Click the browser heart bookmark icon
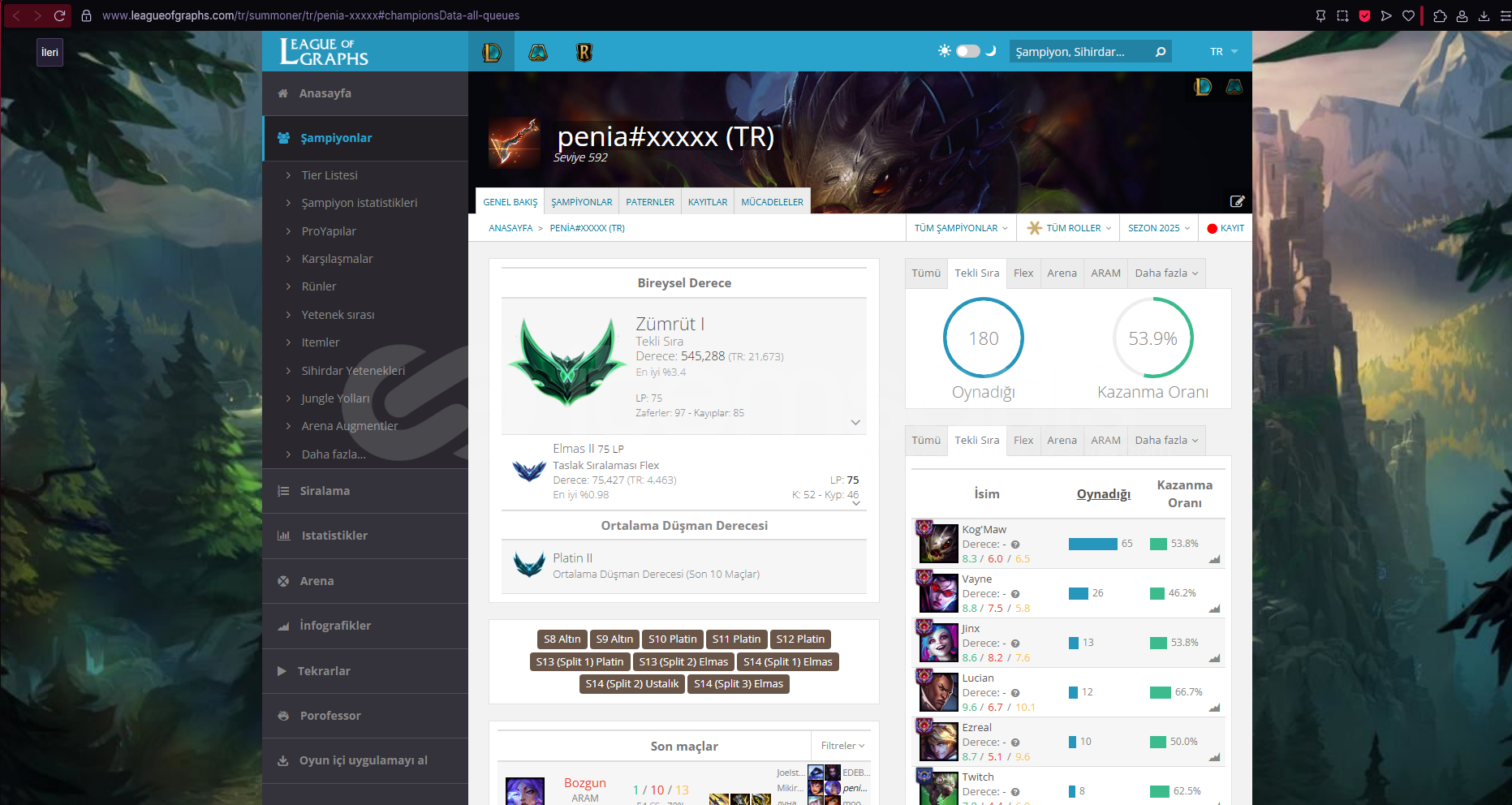This screenshot has height=805, width=1512. click(1408, 15)
